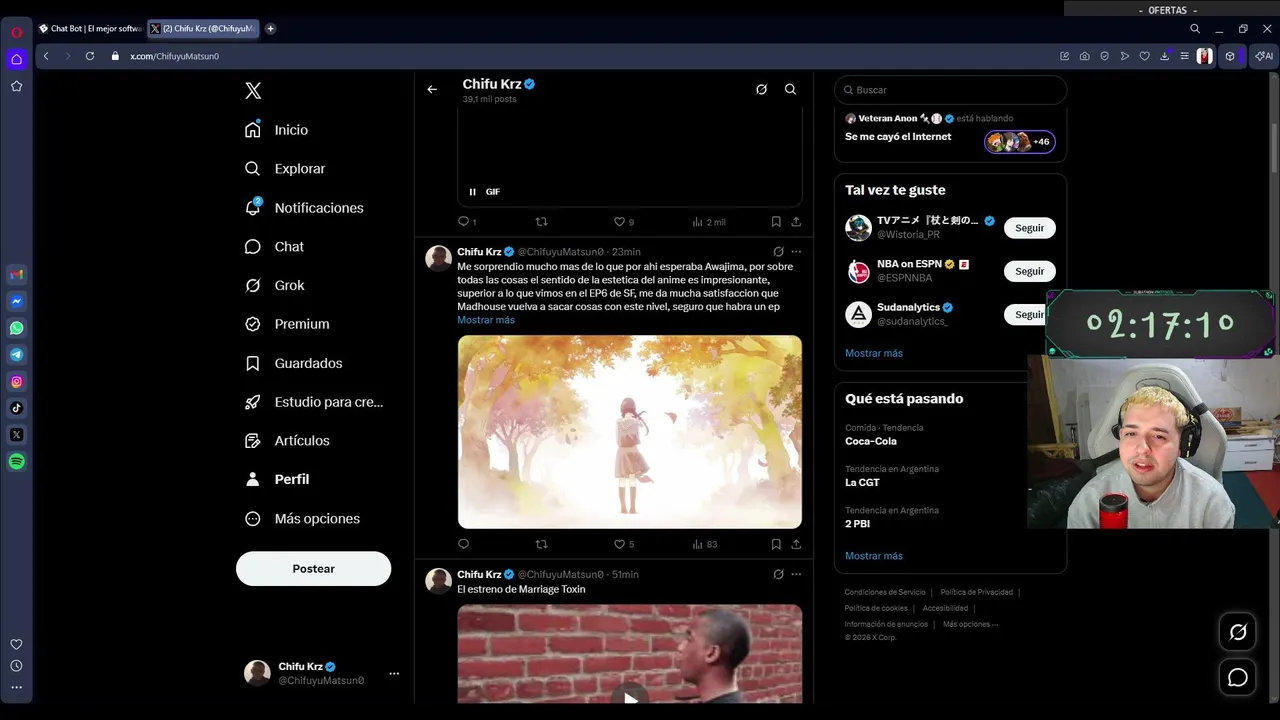Open Notificaciones in X sidebar

(304, 208)
